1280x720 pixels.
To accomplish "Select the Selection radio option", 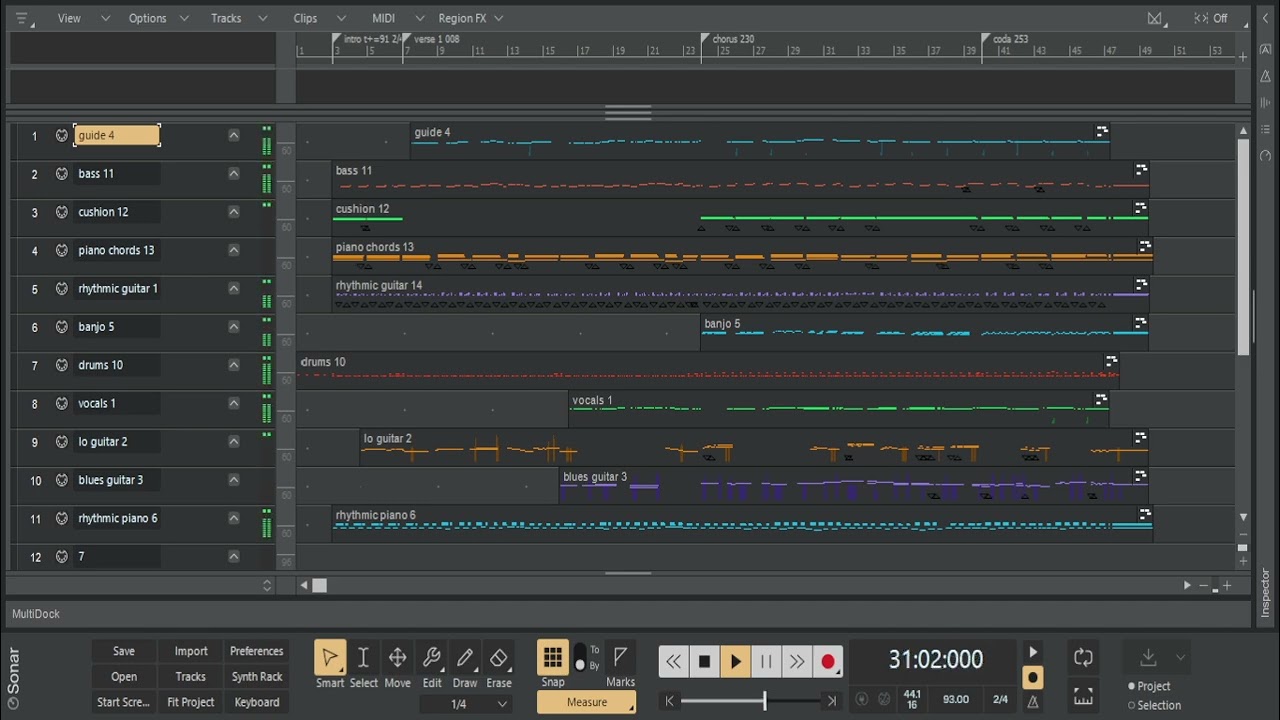I will click(1154, 705).
